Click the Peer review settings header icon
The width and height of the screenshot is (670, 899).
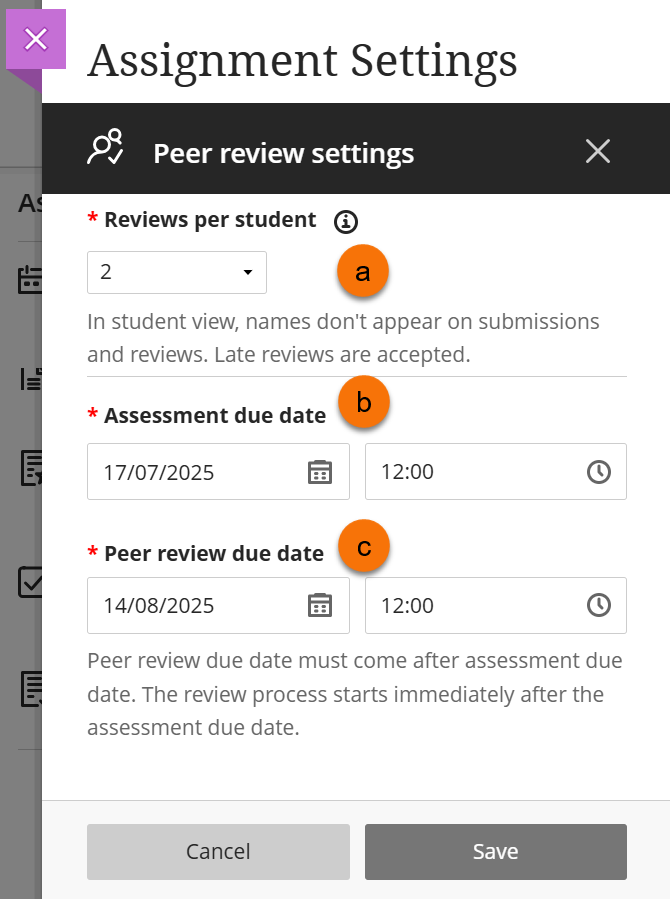[x=105, y=148]
